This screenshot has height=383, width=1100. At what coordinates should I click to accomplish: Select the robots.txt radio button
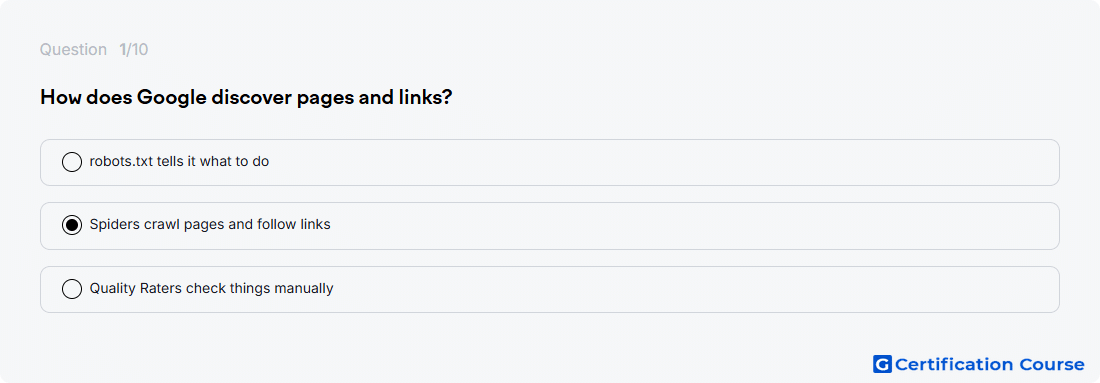pos(72,162)
